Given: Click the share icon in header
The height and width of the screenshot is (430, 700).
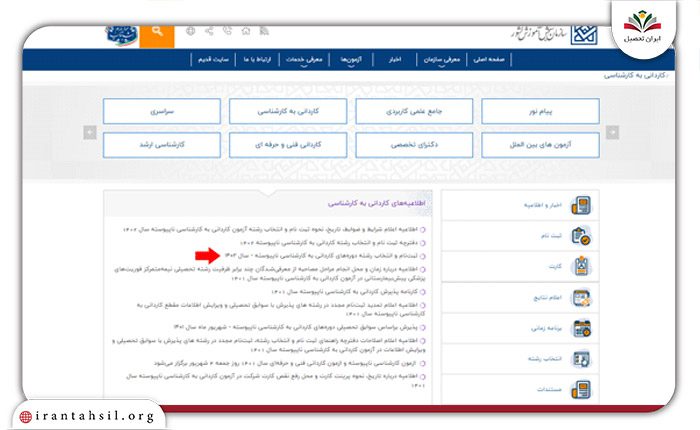Looking at the screenshot, I should pyautogui.click(x=209, y=31).
